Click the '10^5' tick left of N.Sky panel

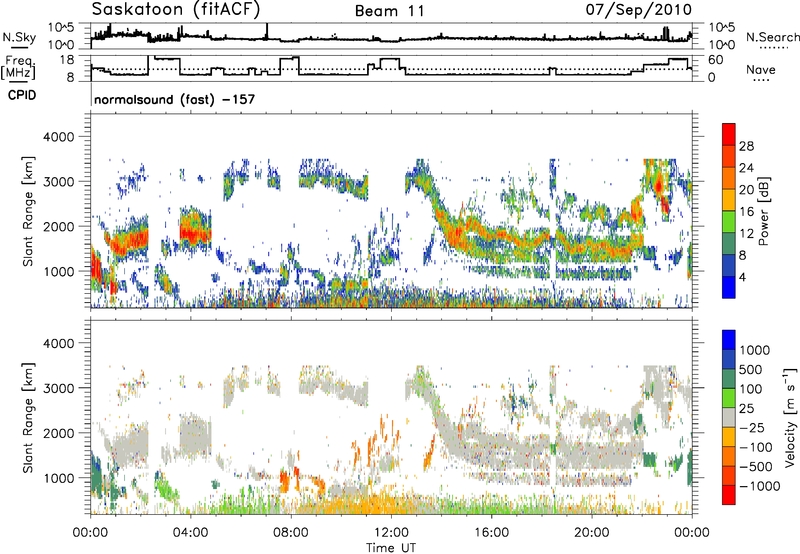61,27
